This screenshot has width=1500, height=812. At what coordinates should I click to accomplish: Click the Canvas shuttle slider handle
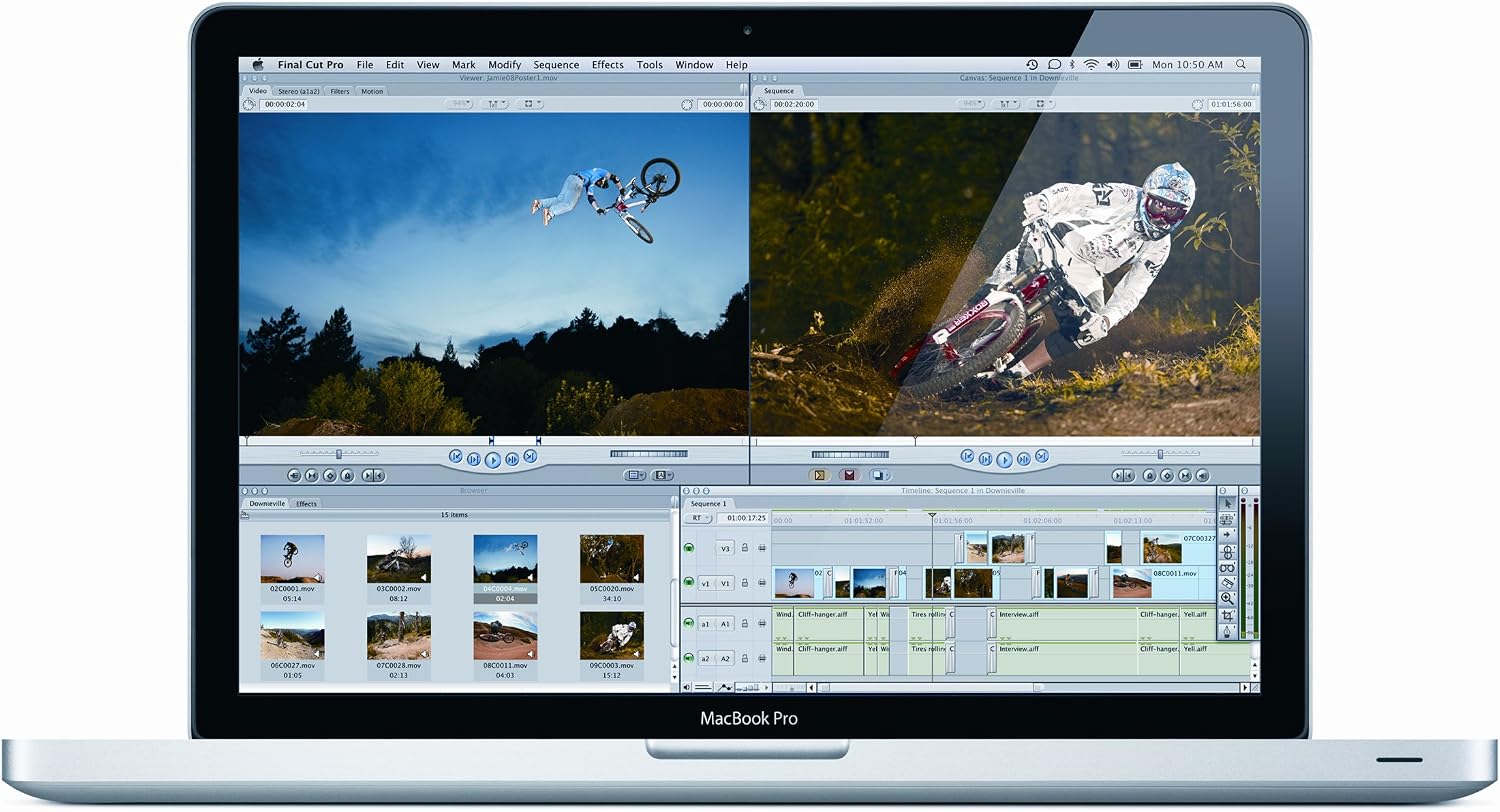(x=1160, y=454)
